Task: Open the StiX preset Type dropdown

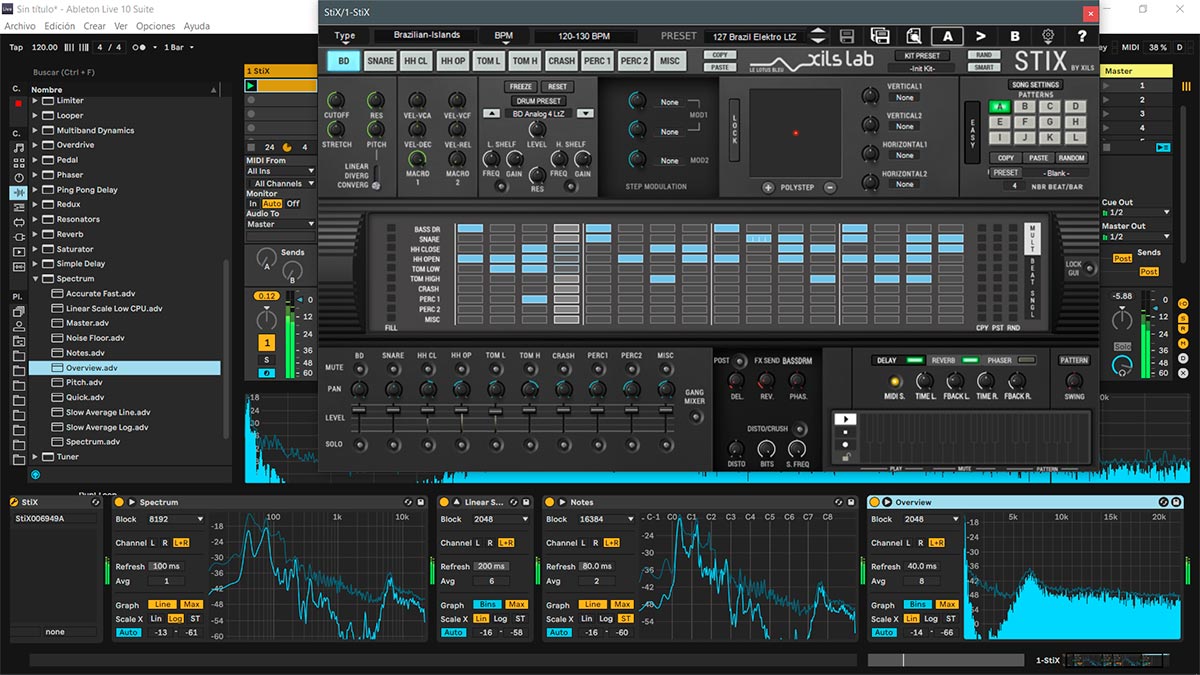Action: pos(345,37)
